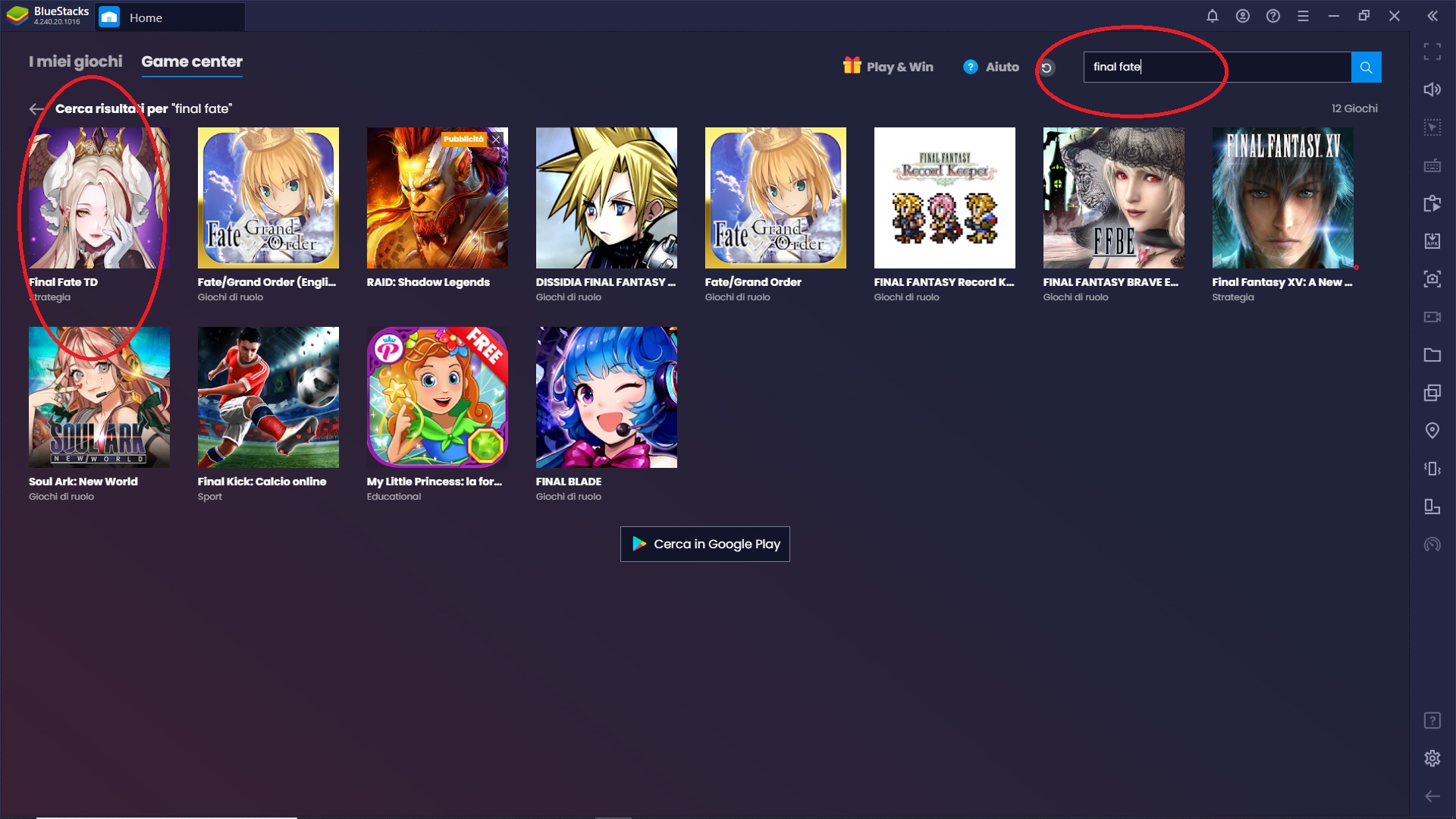Click the refresh icon next to Aiuto
The image size is (1456, 819).
(1046, 67)
